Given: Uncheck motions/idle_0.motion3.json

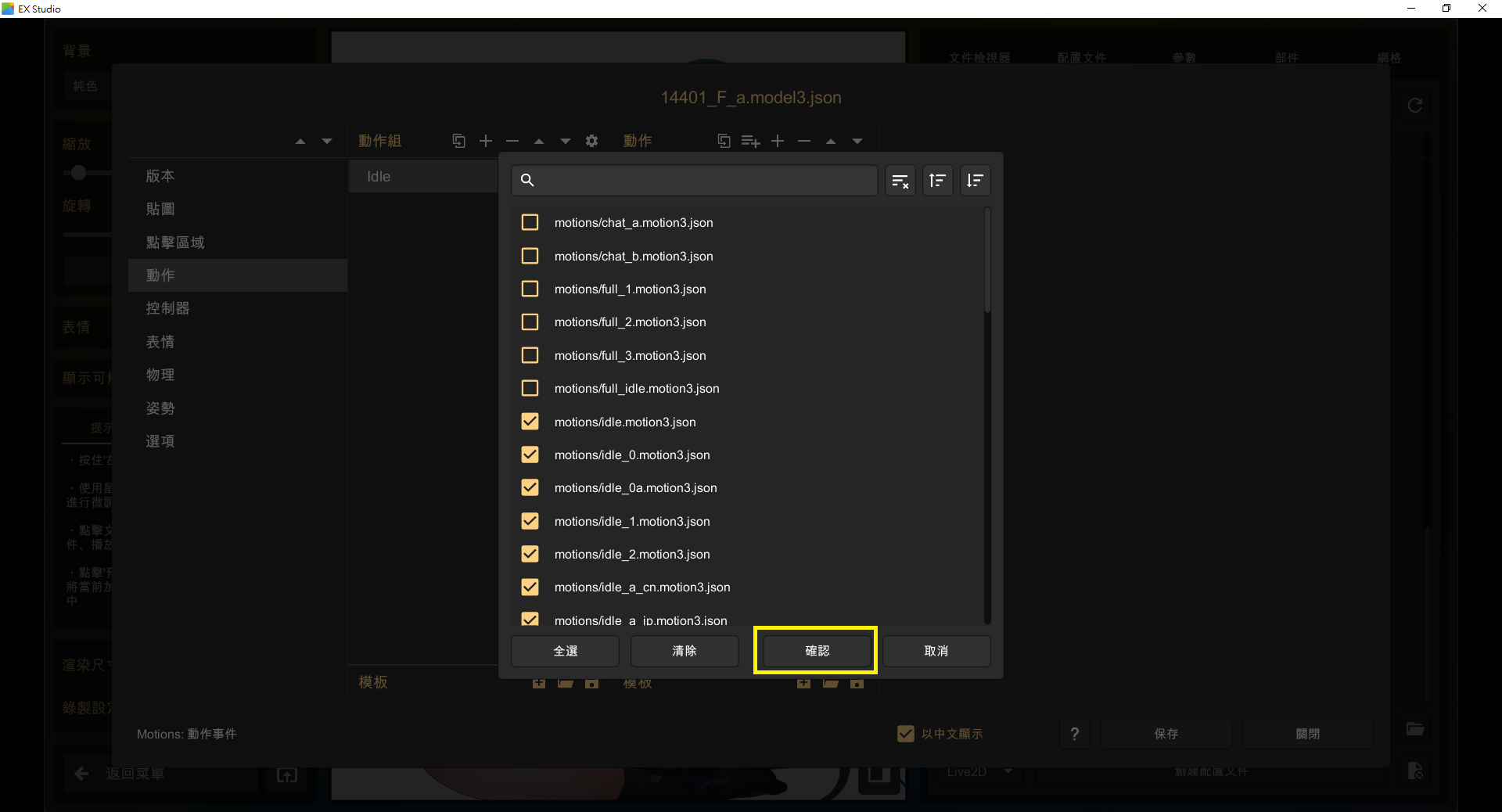Looking at the screenshot, I should (530, 455).
